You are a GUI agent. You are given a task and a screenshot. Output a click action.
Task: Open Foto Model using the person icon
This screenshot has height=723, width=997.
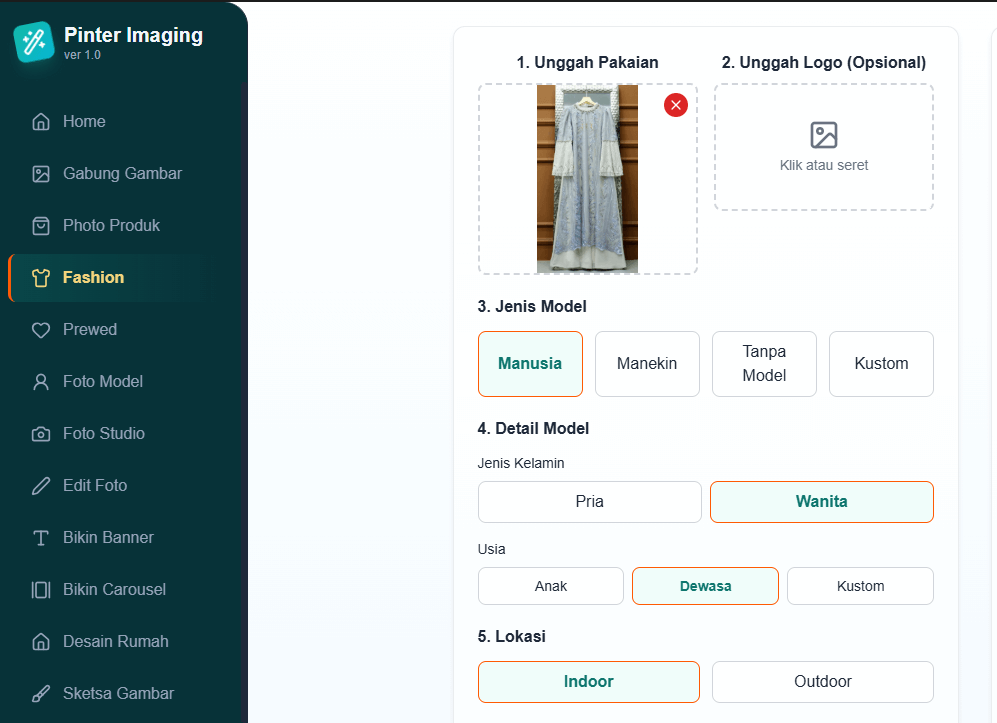tap(41, 382)
